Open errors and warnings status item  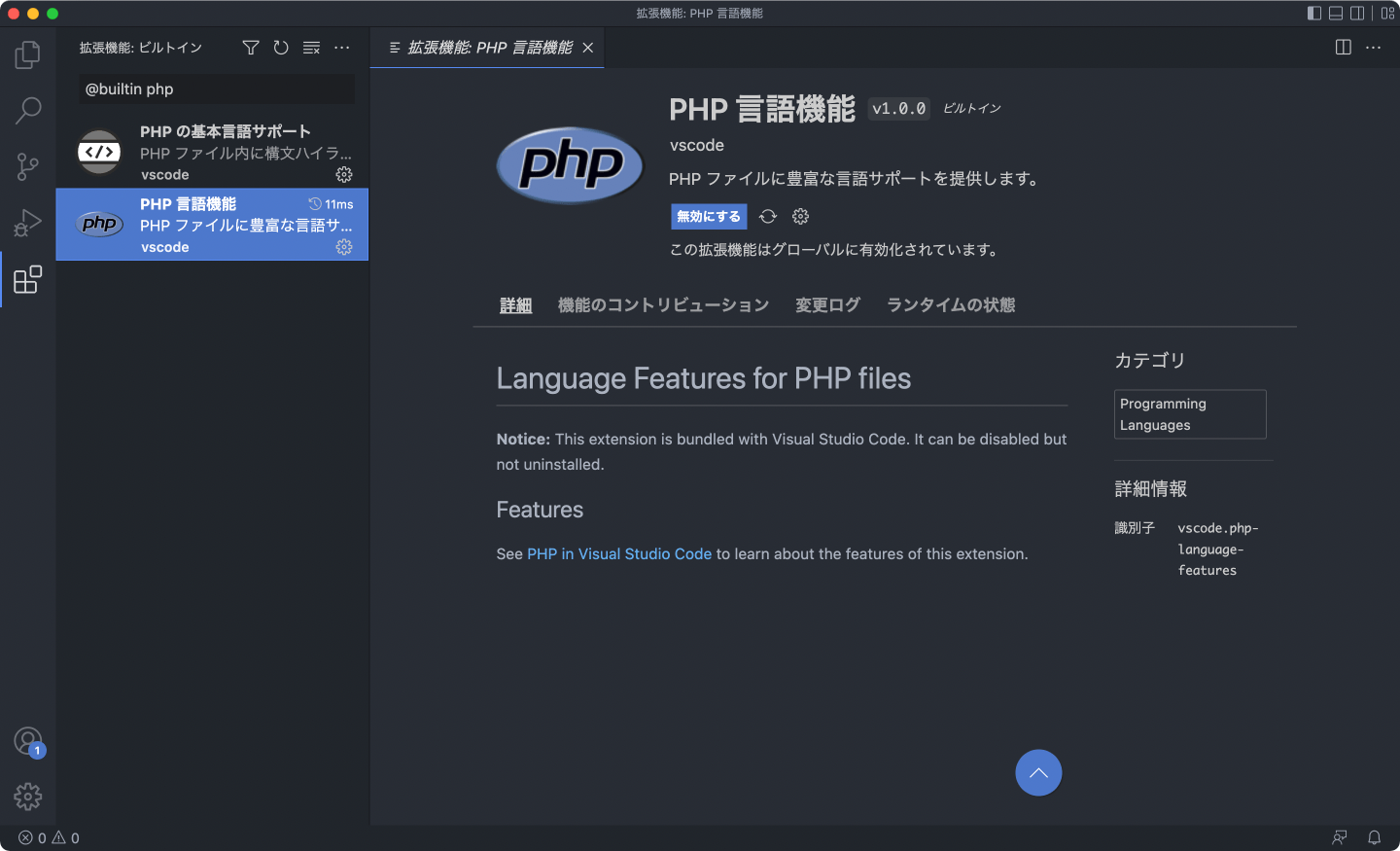tap(49, 838)
